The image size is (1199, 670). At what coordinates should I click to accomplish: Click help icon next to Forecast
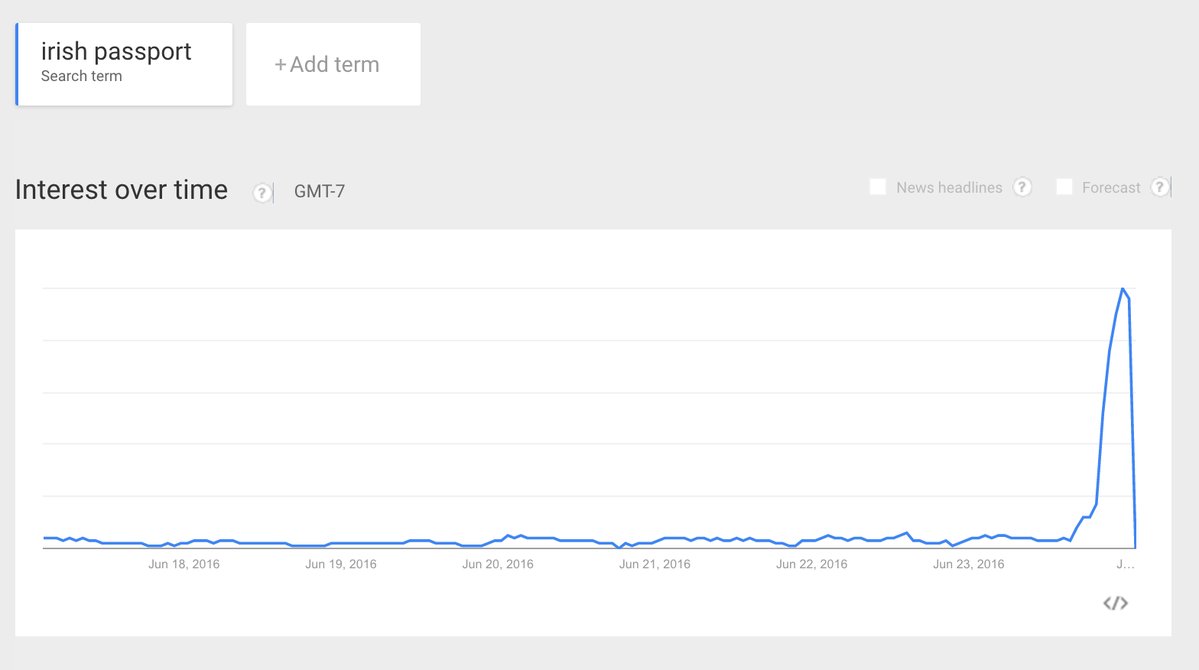click(1160, 187)
